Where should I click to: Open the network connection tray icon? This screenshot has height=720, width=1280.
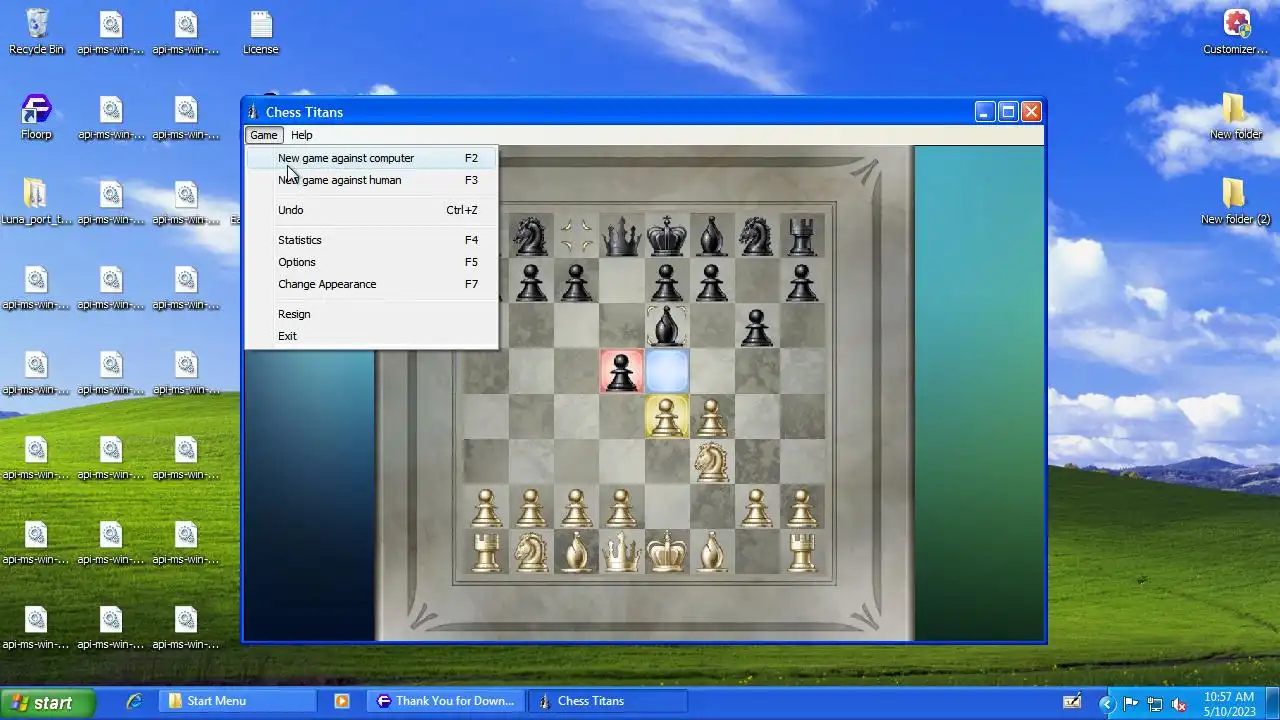[1155, 704]
